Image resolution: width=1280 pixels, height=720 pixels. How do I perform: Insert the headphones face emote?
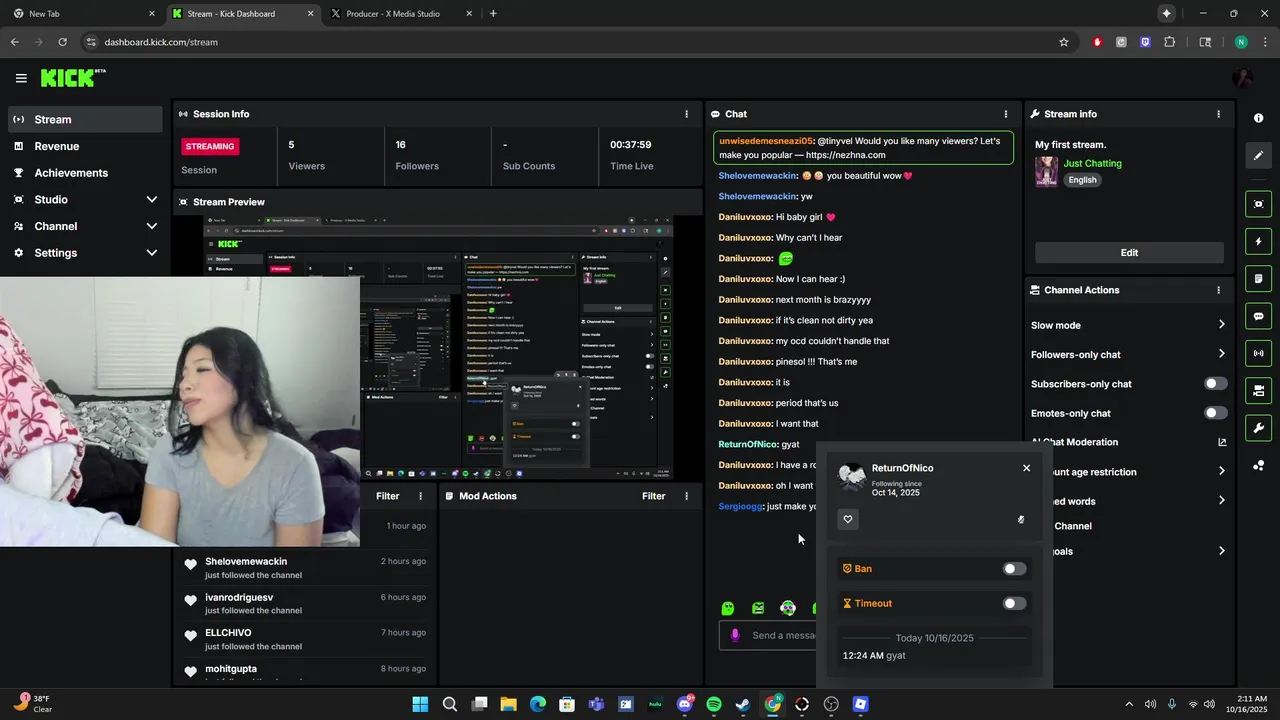pyautogui.click(x=788, y=608)
